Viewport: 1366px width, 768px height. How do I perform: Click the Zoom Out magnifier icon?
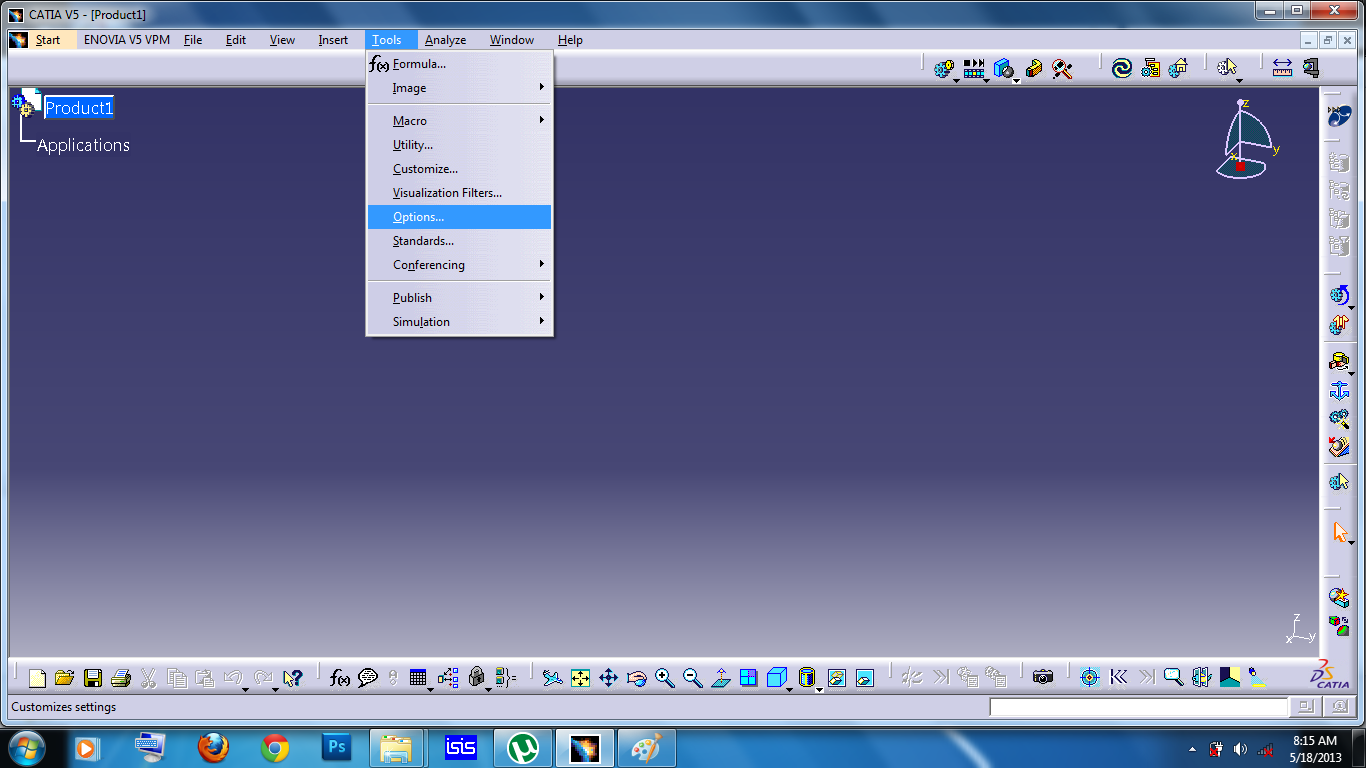pos(693,678)
